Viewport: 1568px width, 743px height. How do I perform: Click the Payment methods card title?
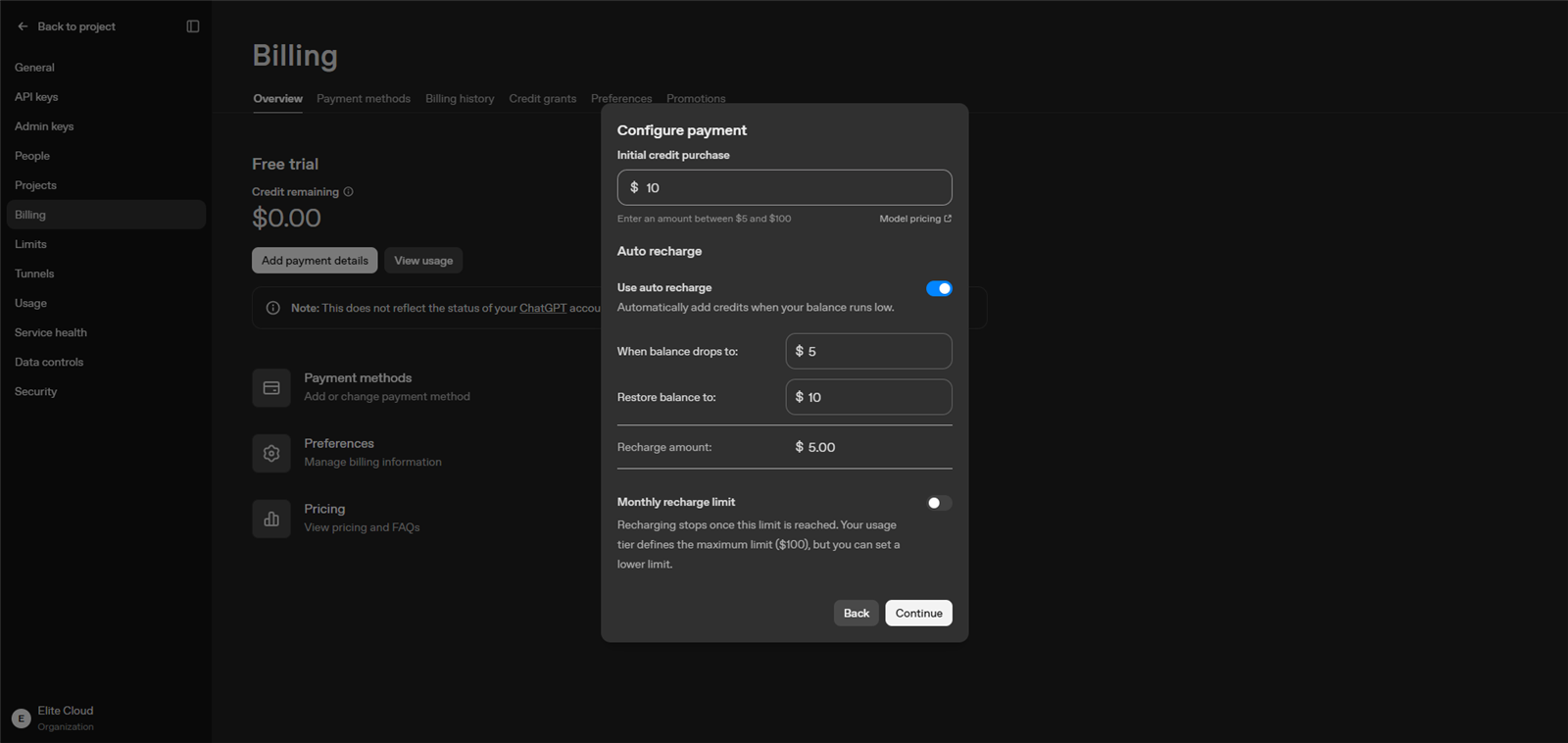358,377
